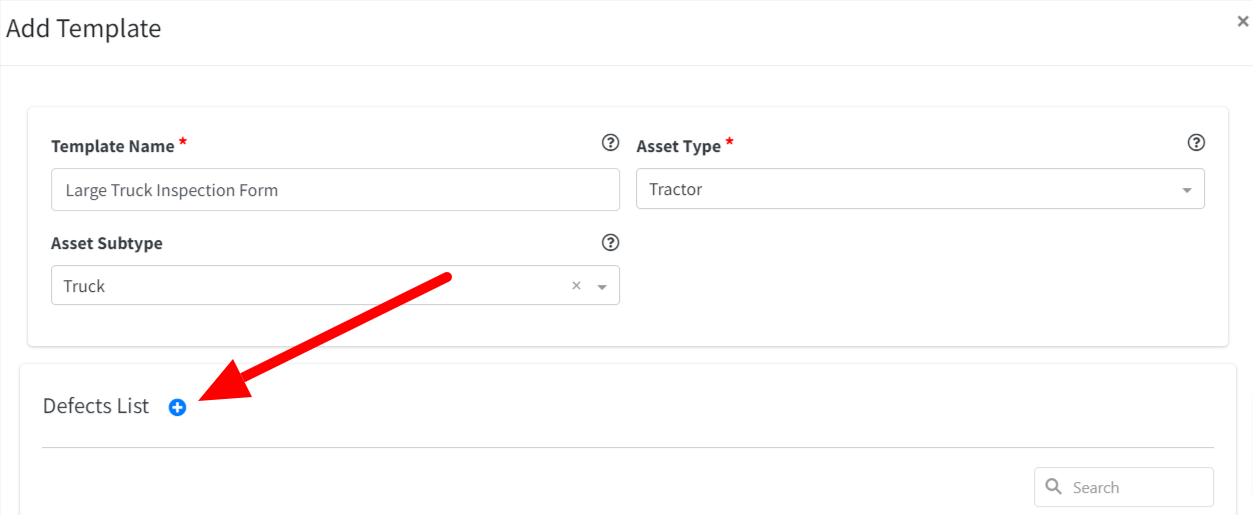Viewport: 1253px width, 515px height.
Task: Click the red asterisk beside Asset Type
Action: point(729,144)
